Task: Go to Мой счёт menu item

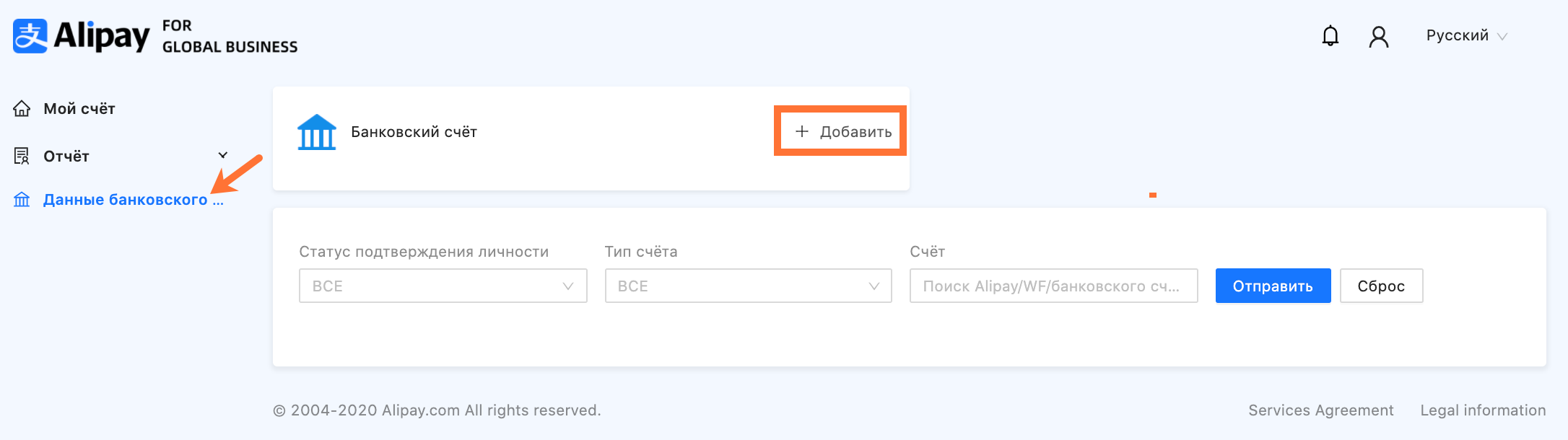Action: coord(79,109)
